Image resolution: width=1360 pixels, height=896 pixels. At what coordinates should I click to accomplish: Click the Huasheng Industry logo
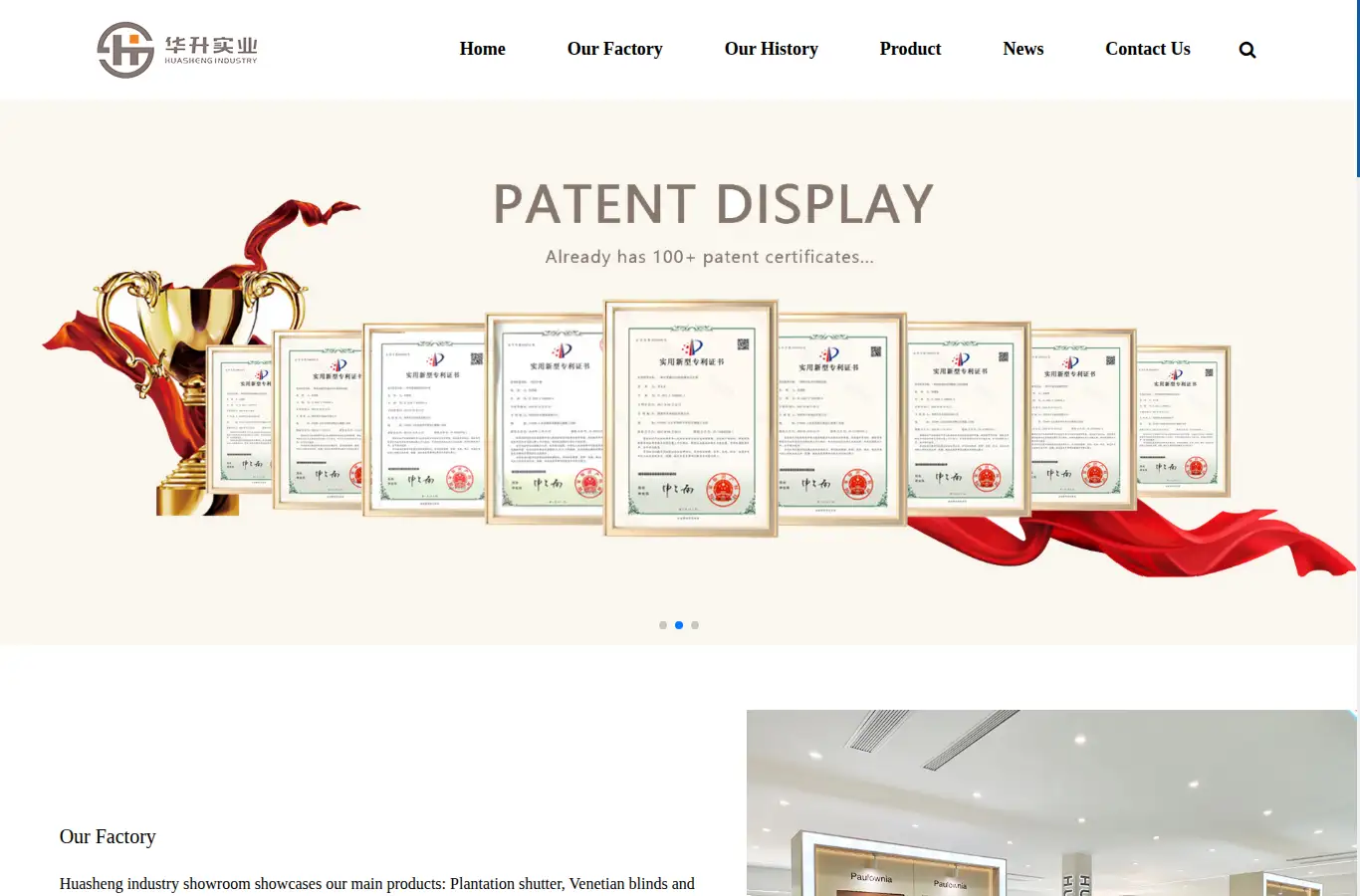(177, 50)
